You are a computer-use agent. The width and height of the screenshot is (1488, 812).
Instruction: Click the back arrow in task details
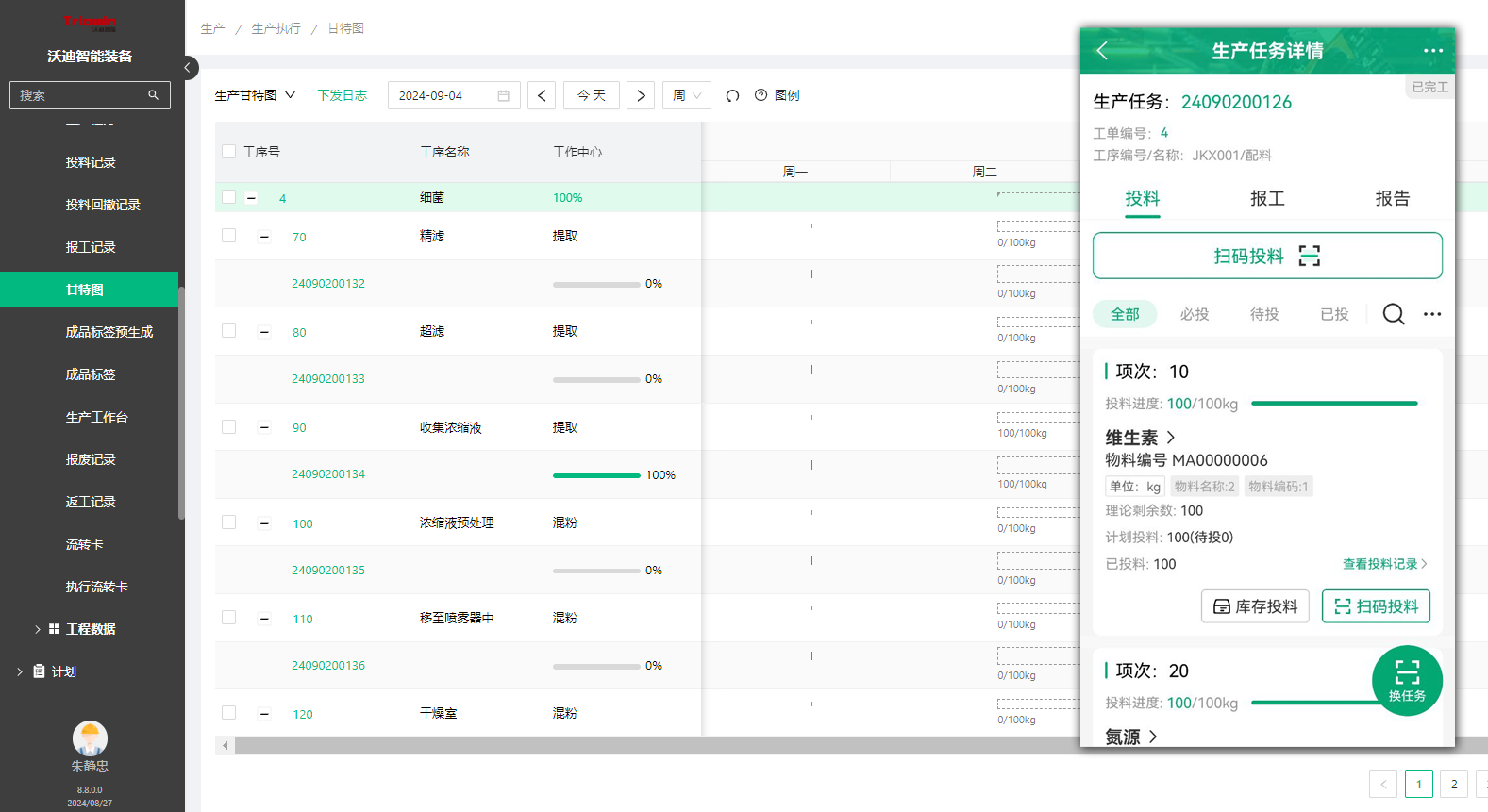pyautogui.click(x=1102, y=51)
